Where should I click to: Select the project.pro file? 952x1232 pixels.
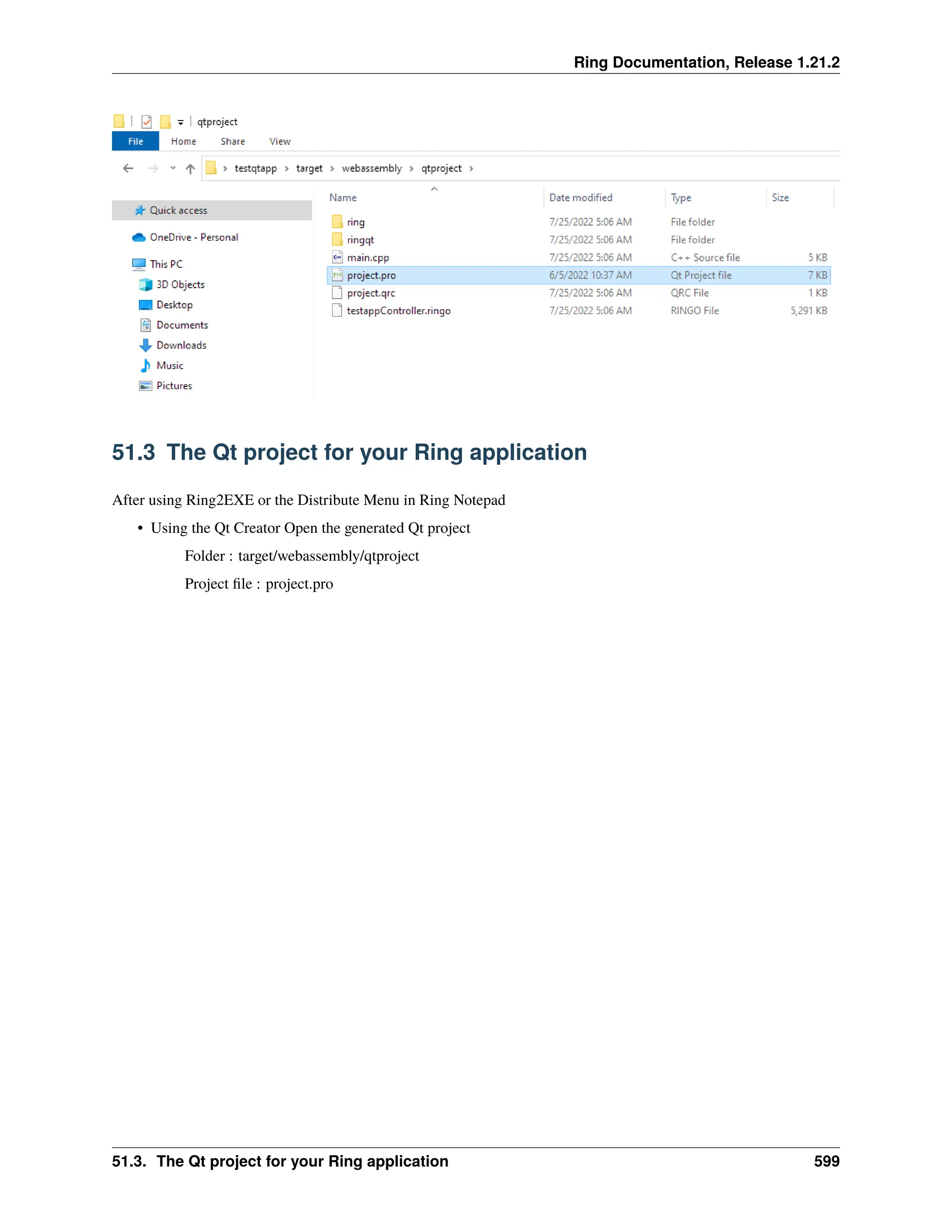tap(371, 275)
